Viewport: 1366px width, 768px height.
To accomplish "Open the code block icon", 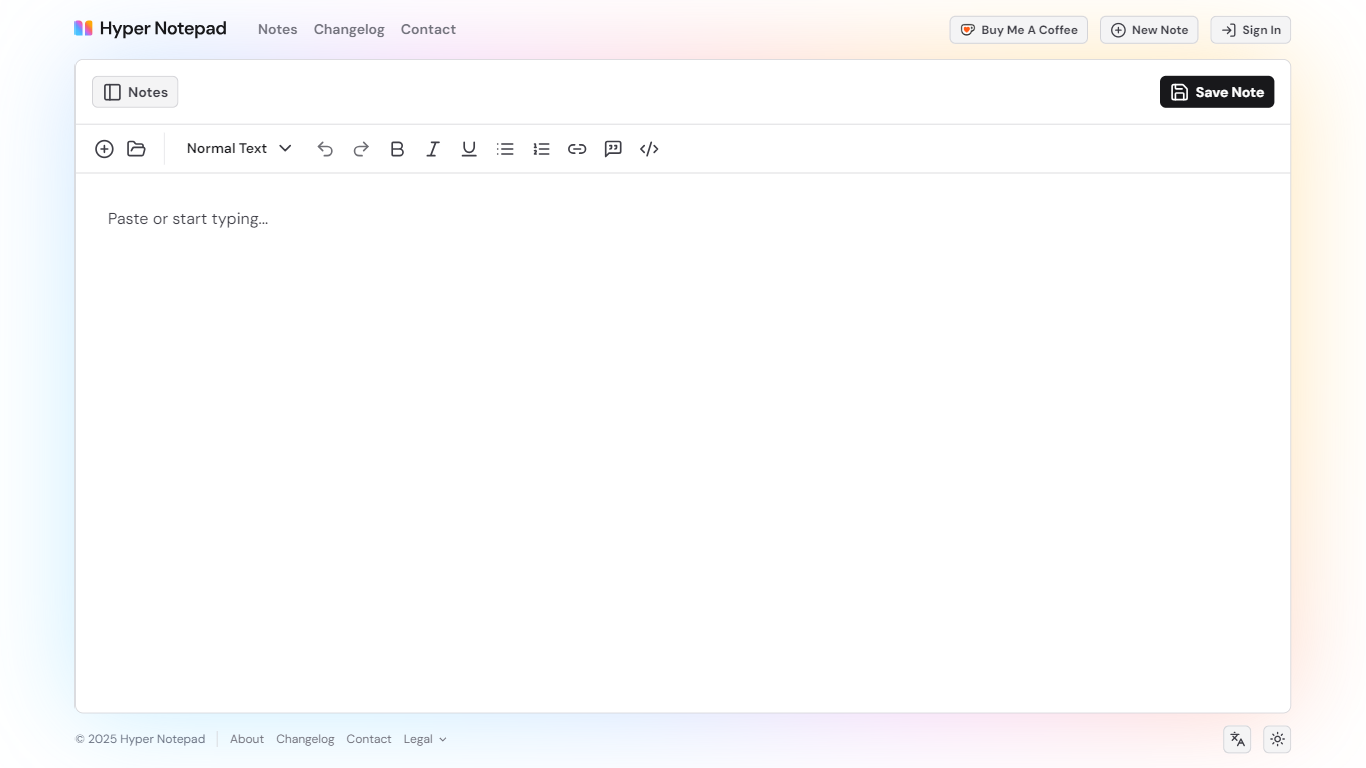I will 649,148.
